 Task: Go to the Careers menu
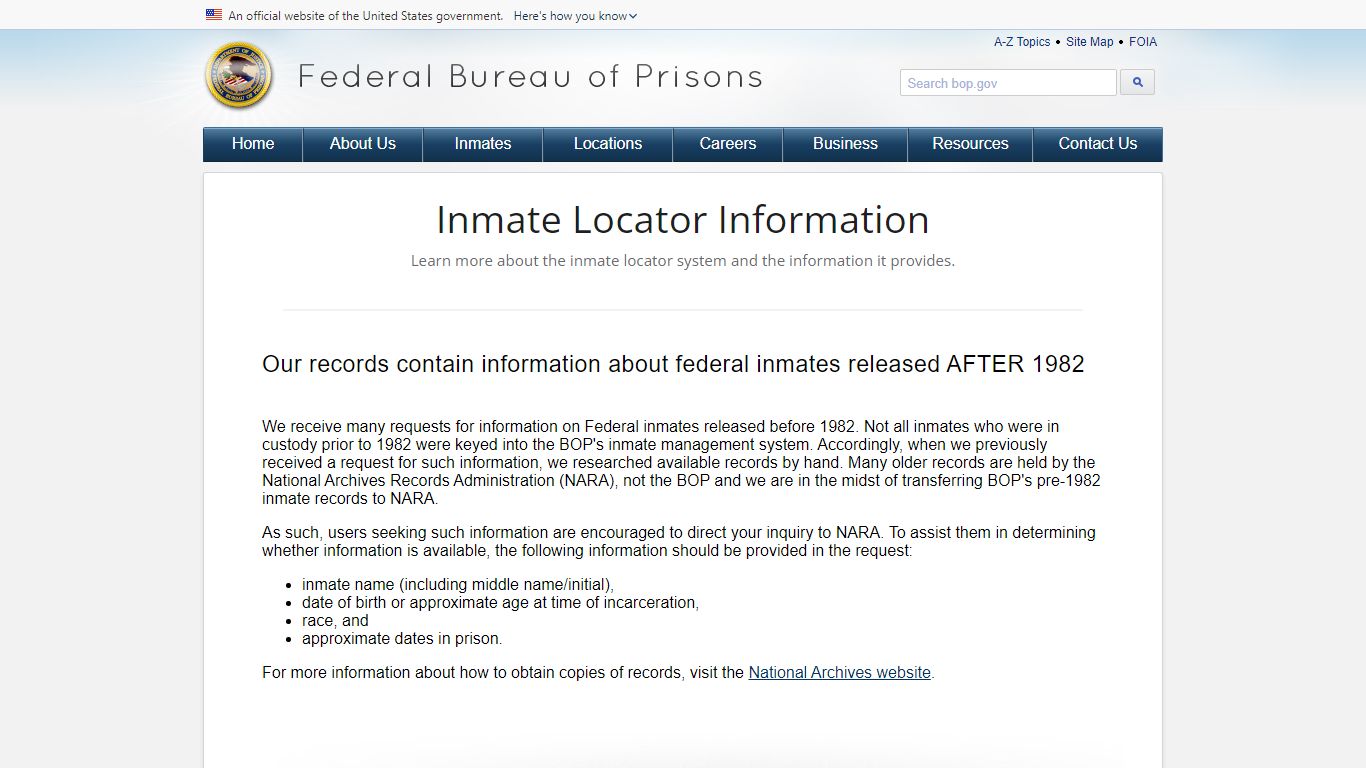click(728, 144)
